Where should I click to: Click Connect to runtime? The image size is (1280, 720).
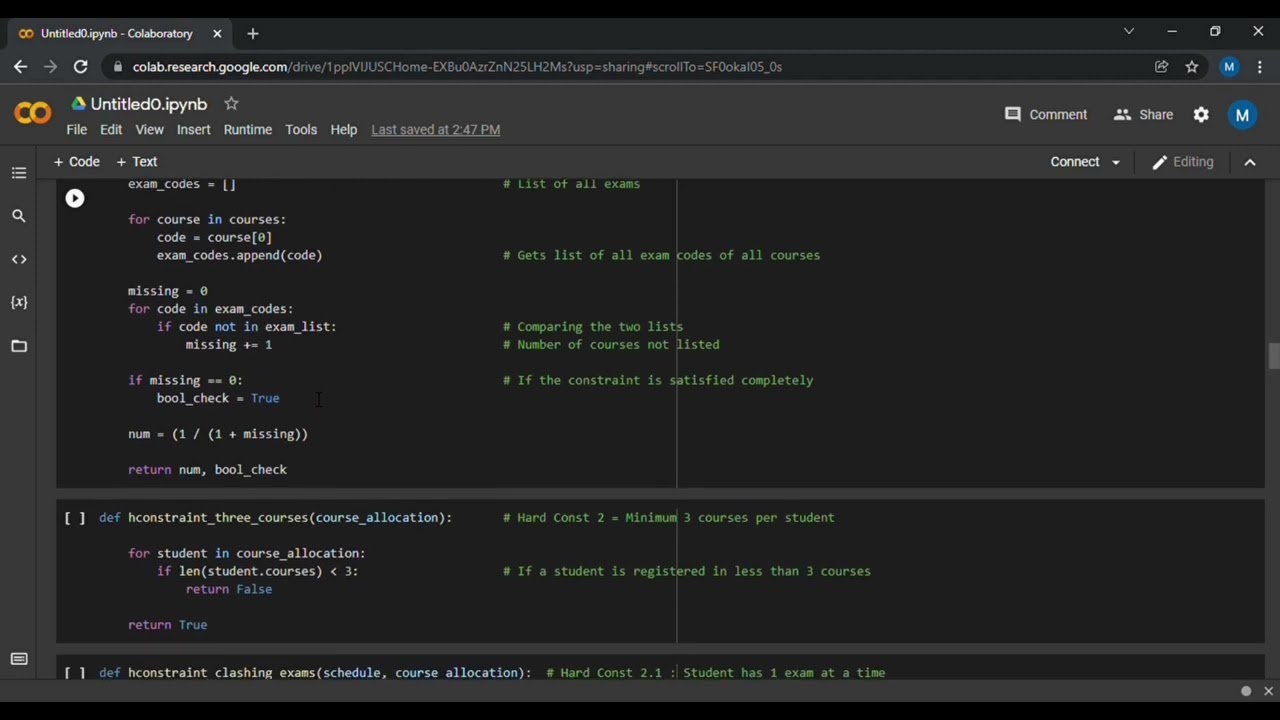click(x=1074, y=161)
